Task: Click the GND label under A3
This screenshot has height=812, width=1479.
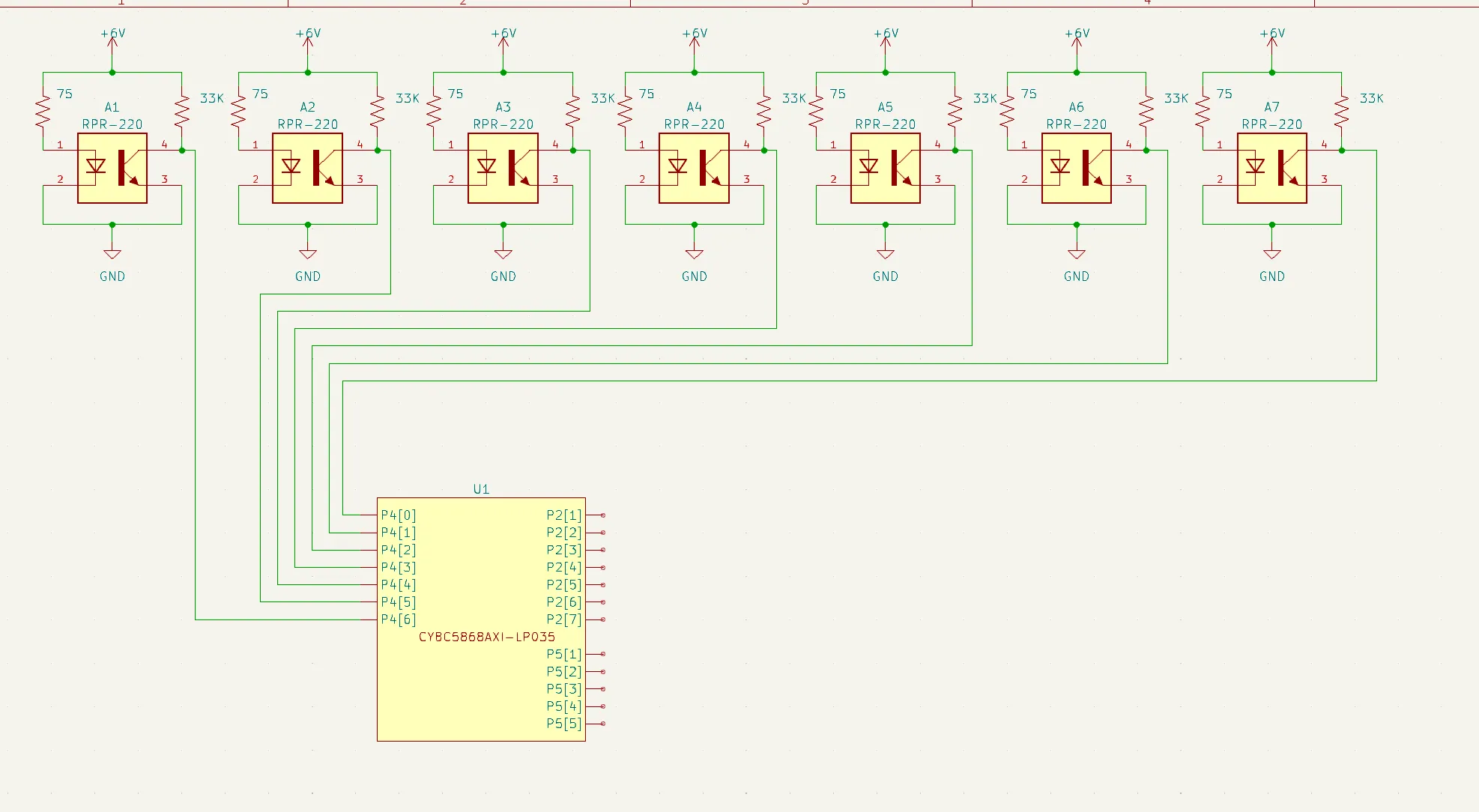Action: tap(503, 276)
